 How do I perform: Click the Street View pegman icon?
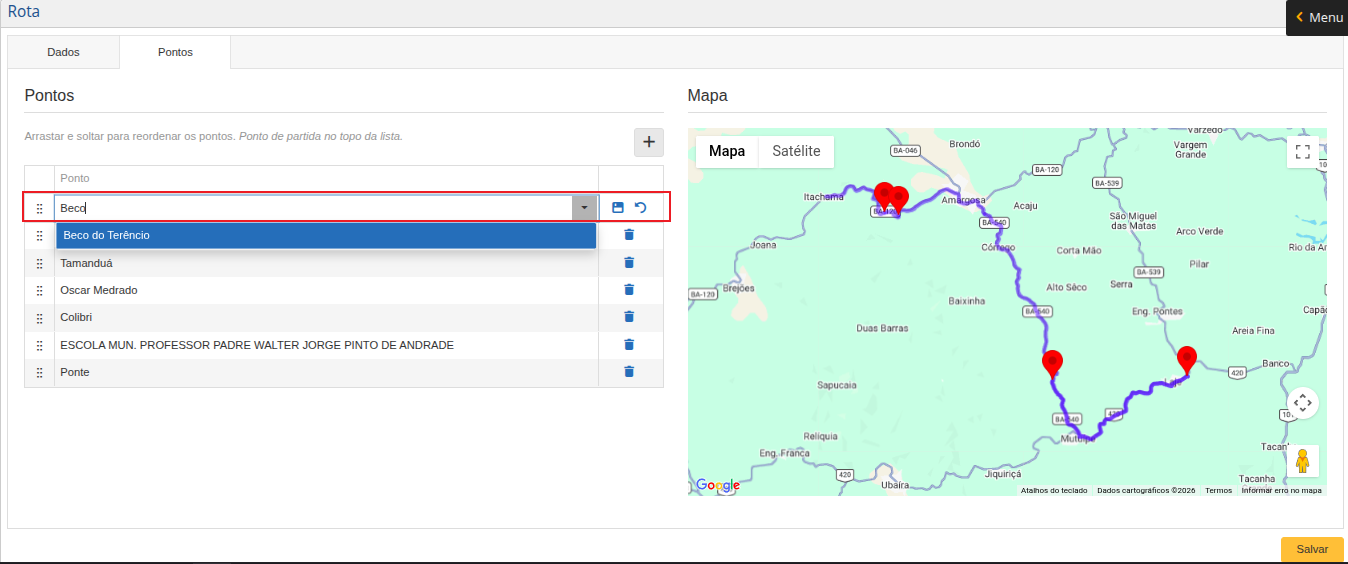click(x=1302, y=461)
